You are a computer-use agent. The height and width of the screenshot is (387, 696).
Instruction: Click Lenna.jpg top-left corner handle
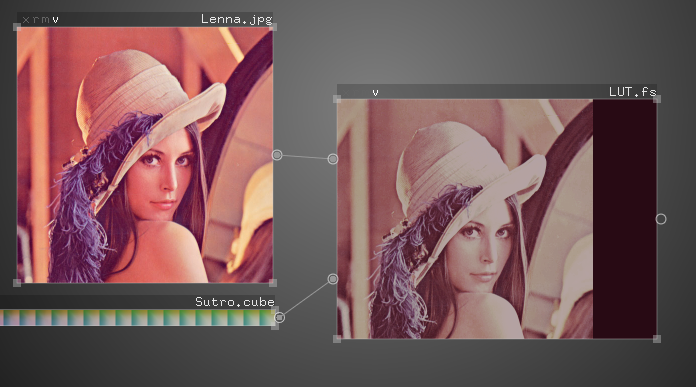click(x=17, y=27)
